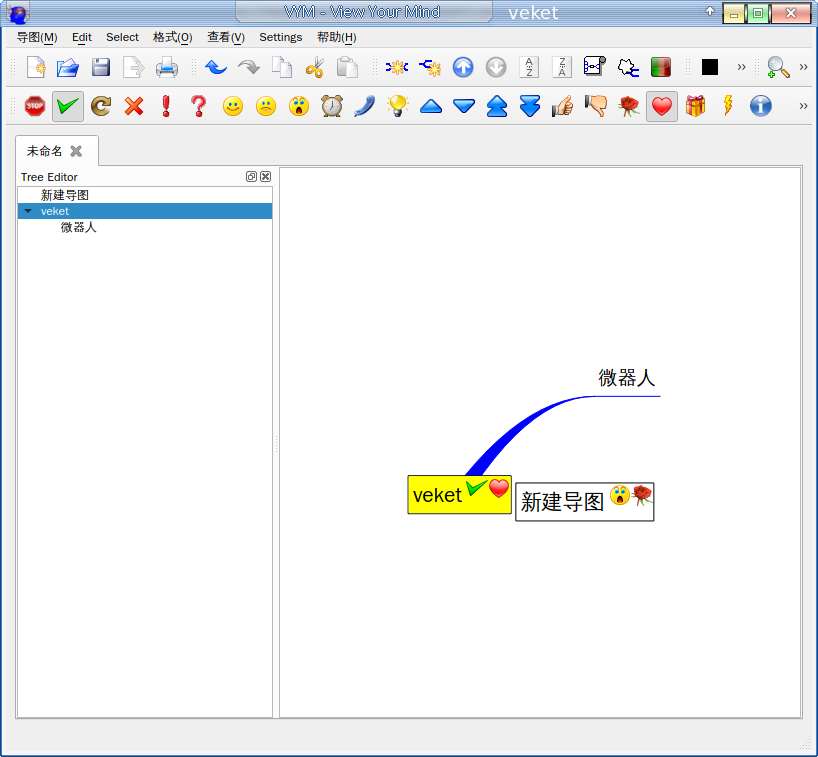Toggle the lightbulb idea flag
The image size is (818, 757).
[398, 106]
